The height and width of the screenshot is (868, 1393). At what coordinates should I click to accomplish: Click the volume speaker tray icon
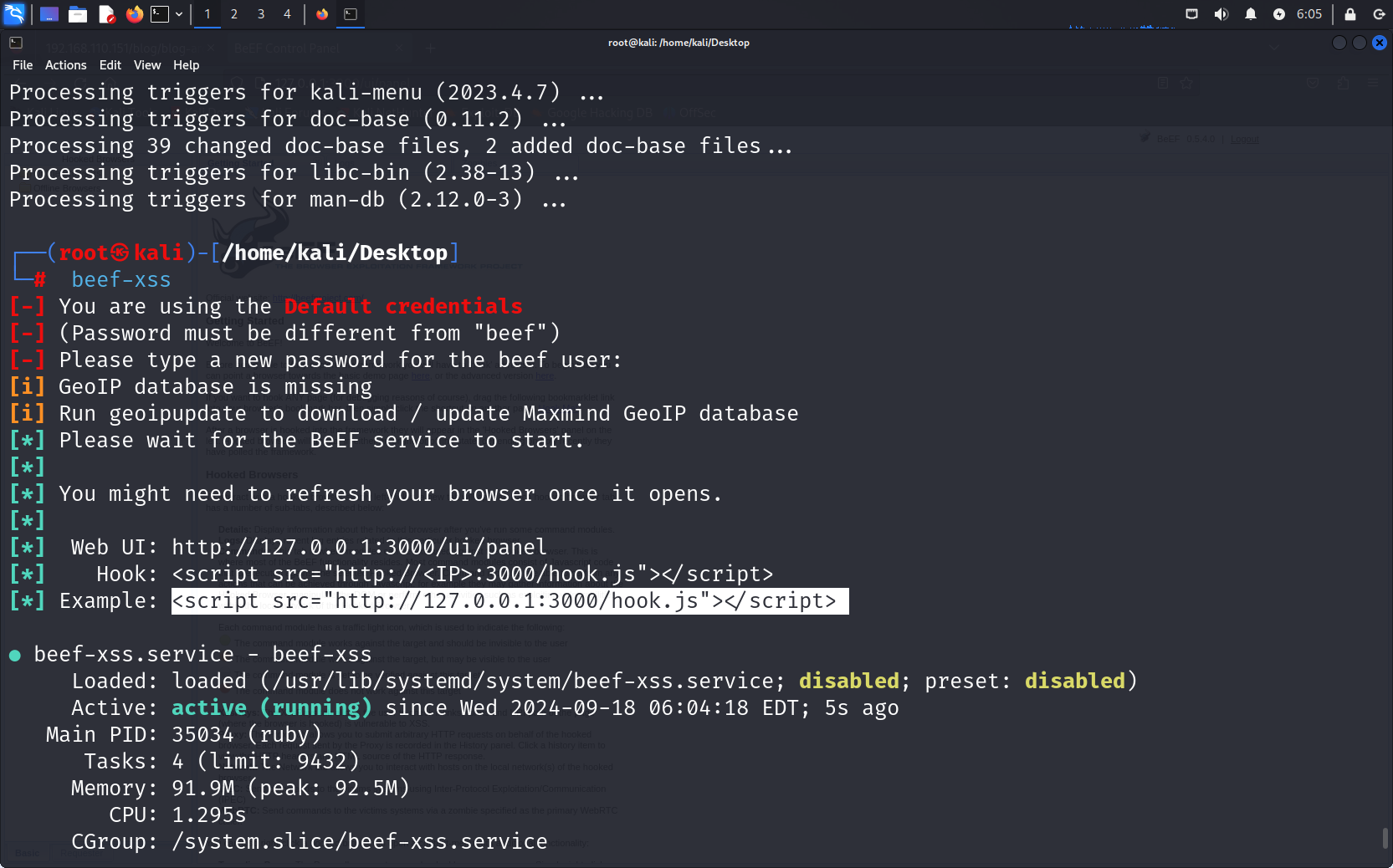coord(1221,14)
